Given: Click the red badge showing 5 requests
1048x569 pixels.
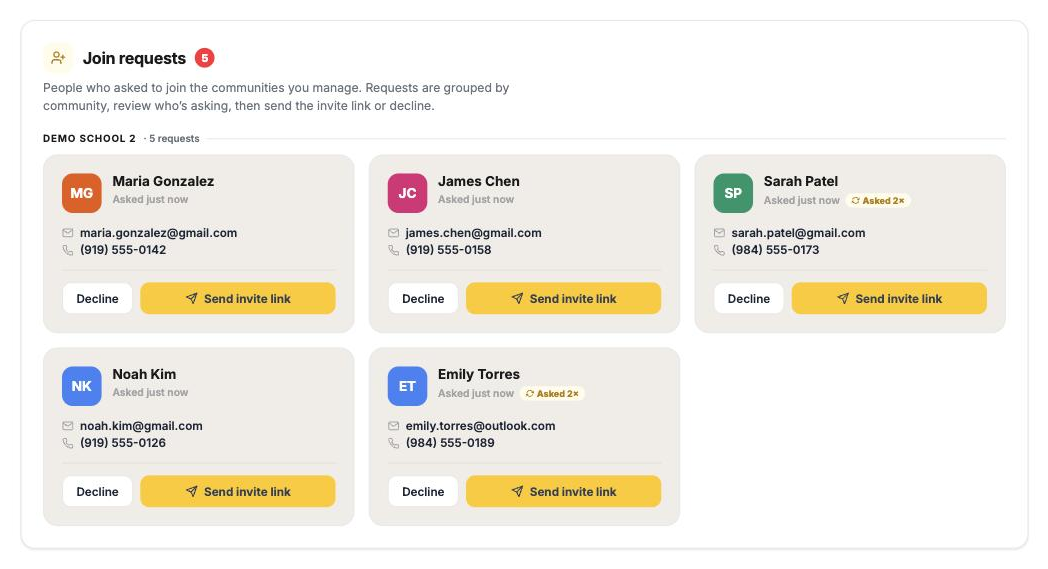Looking at the screenshot, I should coord(205,58).
